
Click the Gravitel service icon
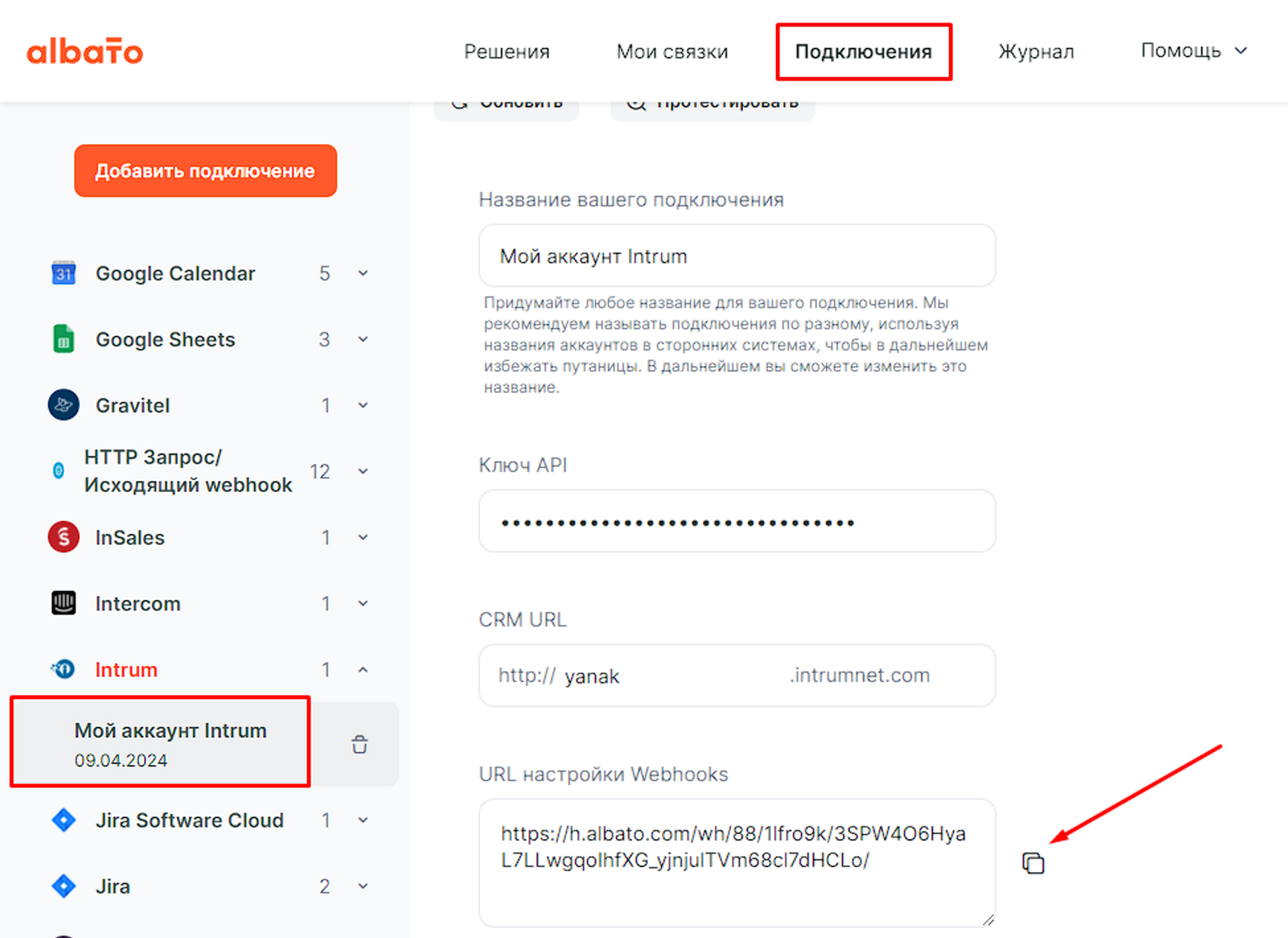pyautogui.click(x=64, y=405)
